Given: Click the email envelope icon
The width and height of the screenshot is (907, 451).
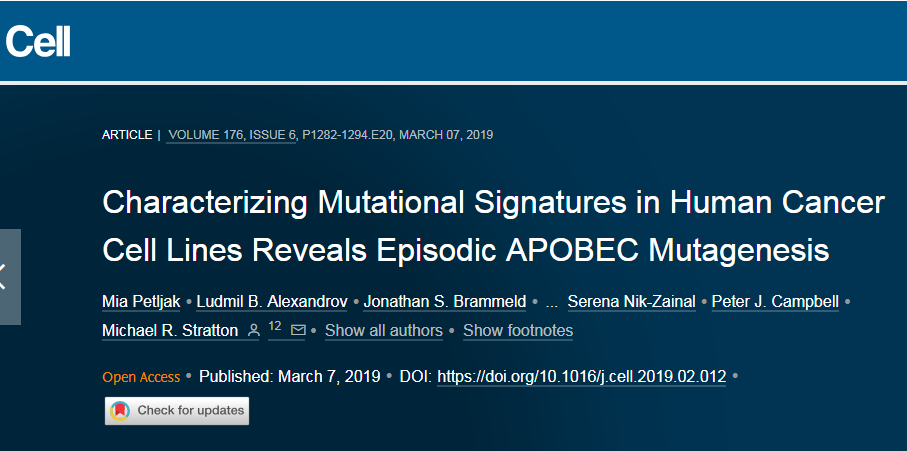Looking at the screenshot, I should 298,330.
